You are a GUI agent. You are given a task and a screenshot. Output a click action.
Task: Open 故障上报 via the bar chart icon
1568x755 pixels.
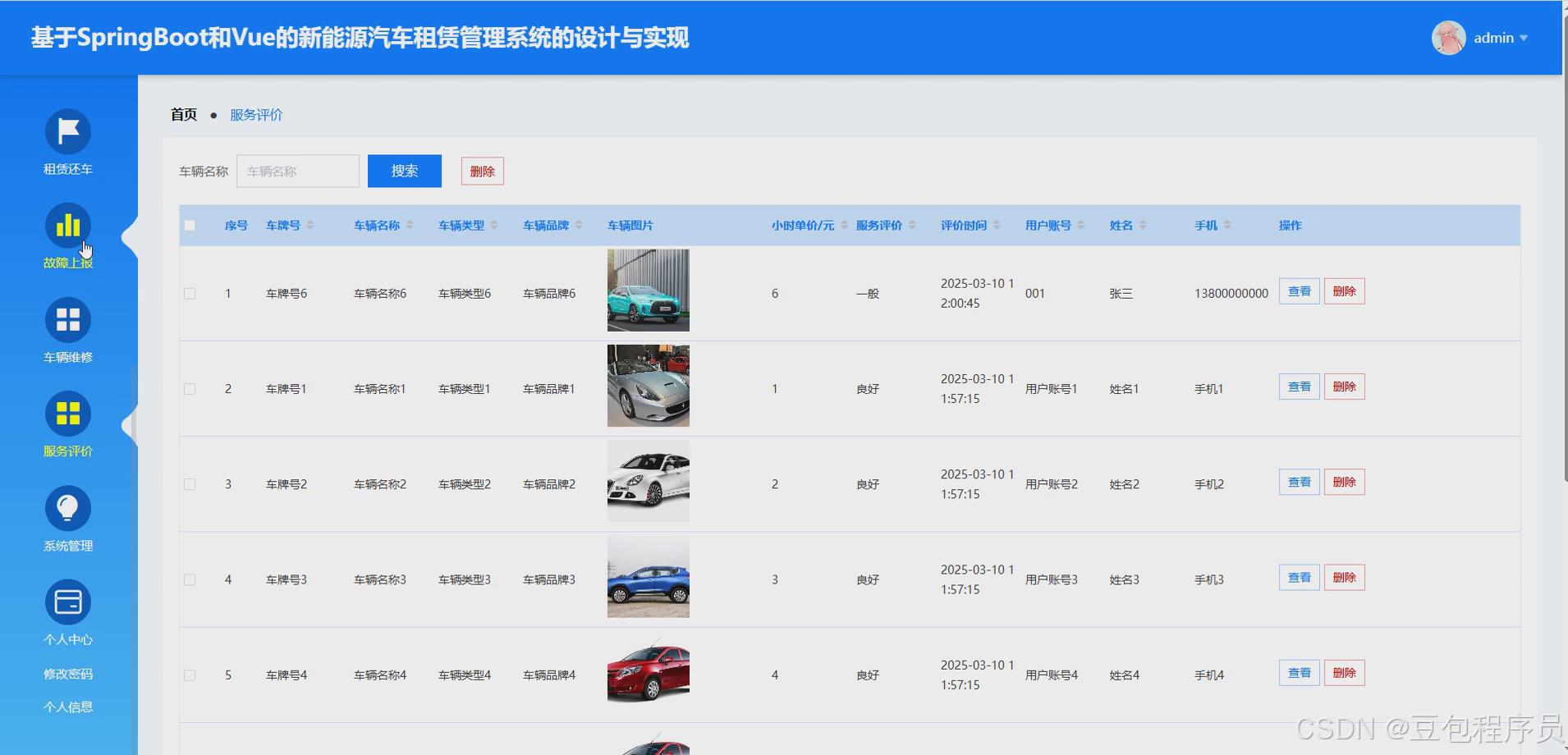coord(67,225)
